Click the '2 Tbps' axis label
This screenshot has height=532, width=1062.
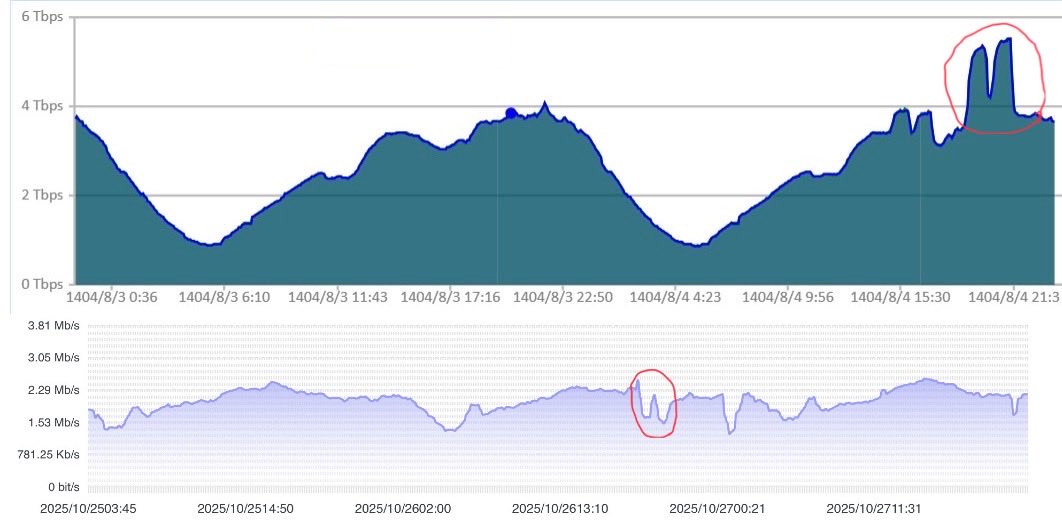pos(42,195)
